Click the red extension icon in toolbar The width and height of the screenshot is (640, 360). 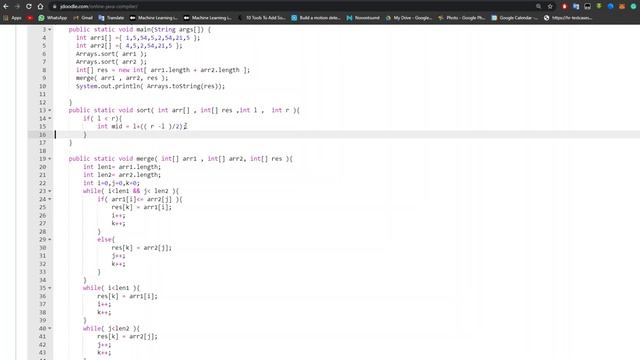[x=564, y=7]
